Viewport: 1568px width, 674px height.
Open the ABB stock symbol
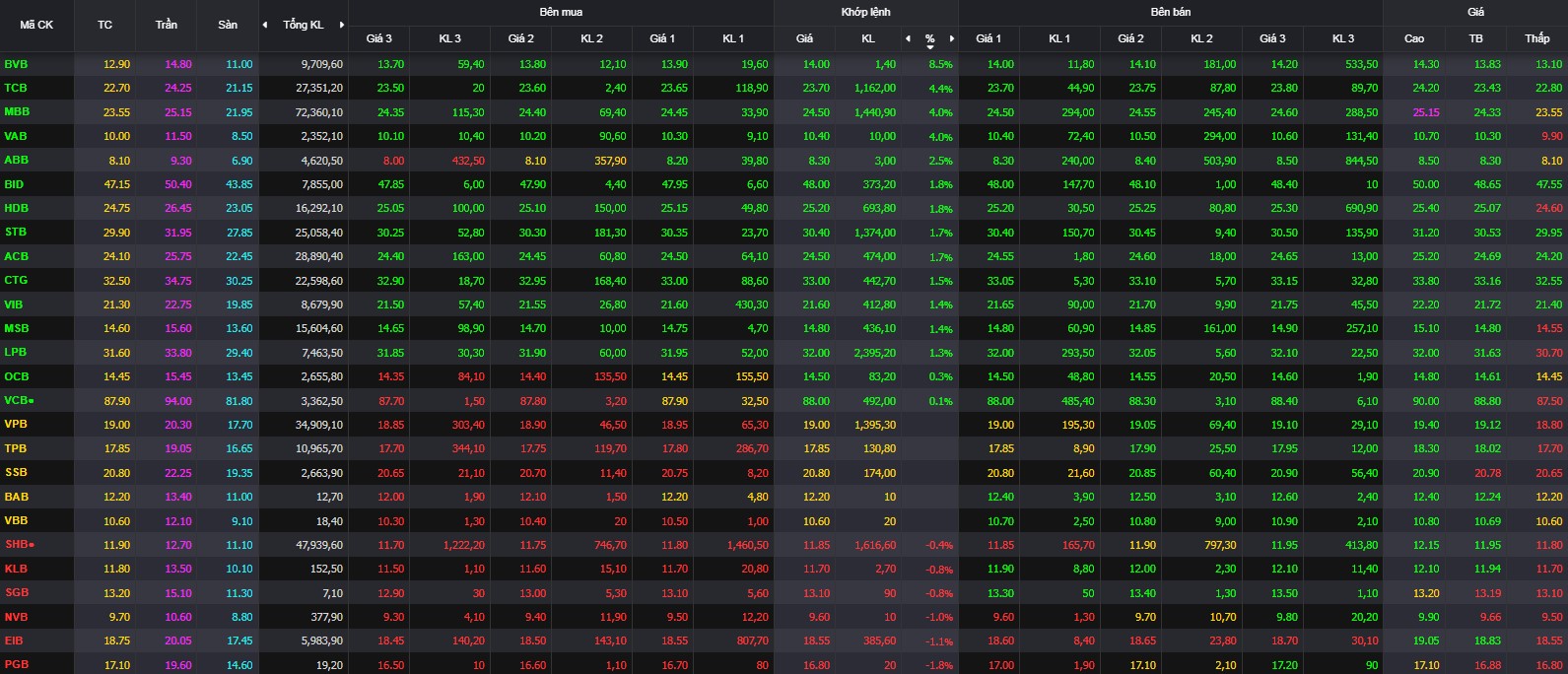(16, 160)
